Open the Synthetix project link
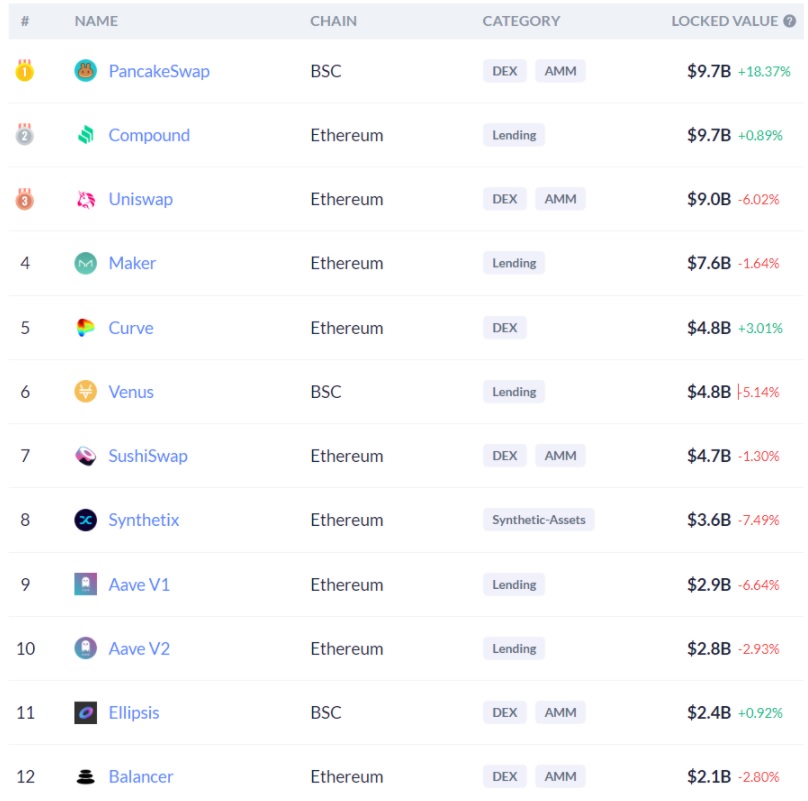Screen dimensions: 808x801 click(144, 520)
